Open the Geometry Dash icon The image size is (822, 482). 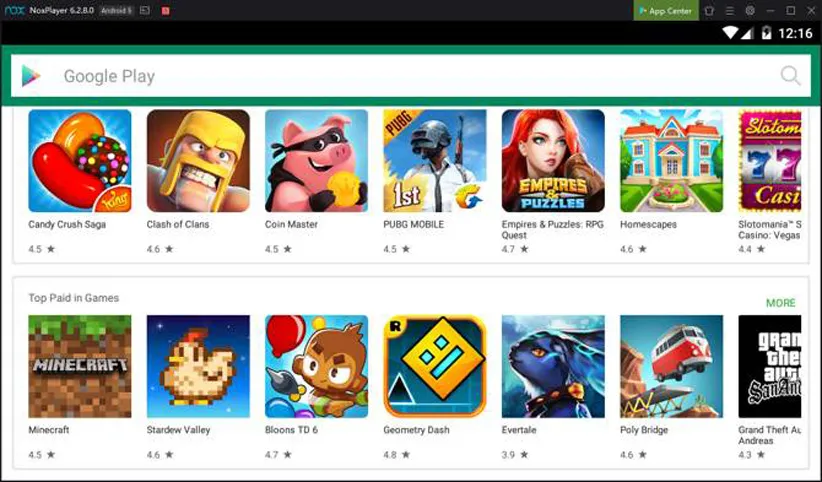coord(435,366)
